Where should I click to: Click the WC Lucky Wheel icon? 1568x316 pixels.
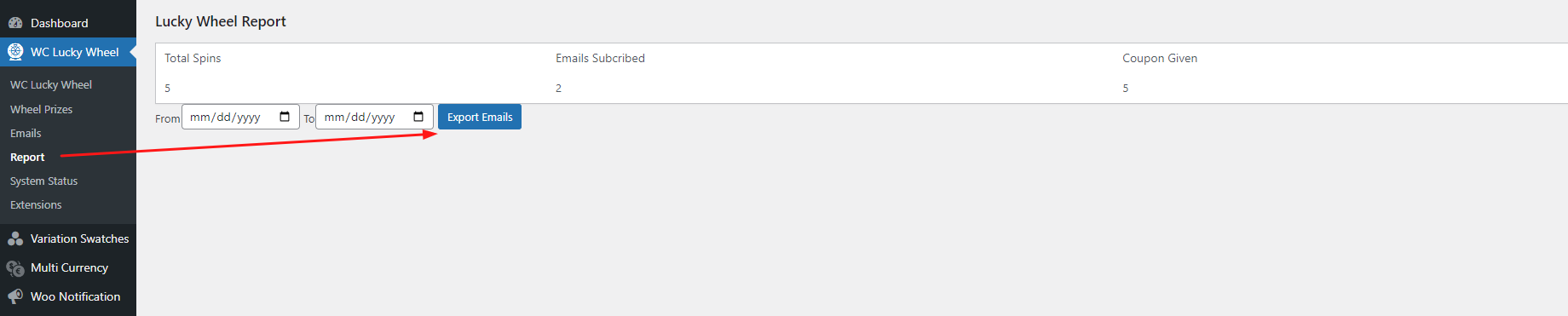click(x=15, y=52)
